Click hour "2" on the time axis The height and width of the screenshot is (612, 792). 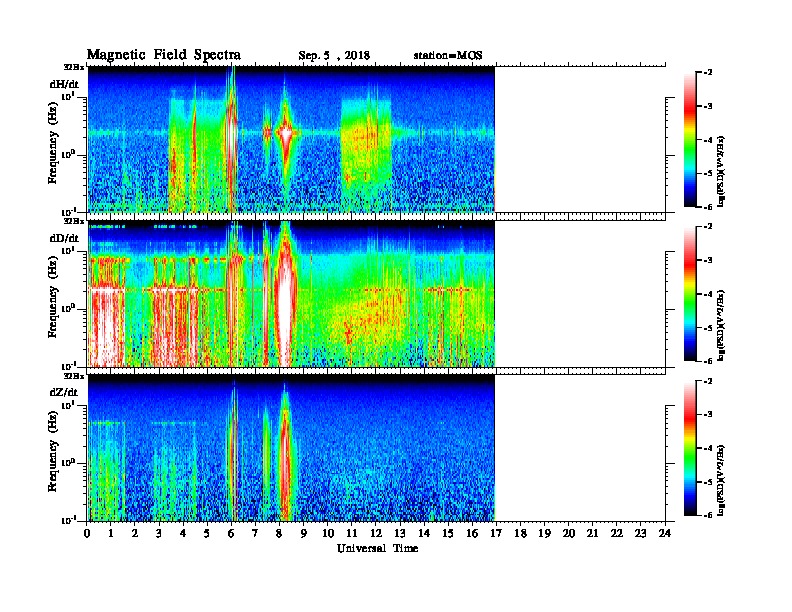tap(135, 534)
